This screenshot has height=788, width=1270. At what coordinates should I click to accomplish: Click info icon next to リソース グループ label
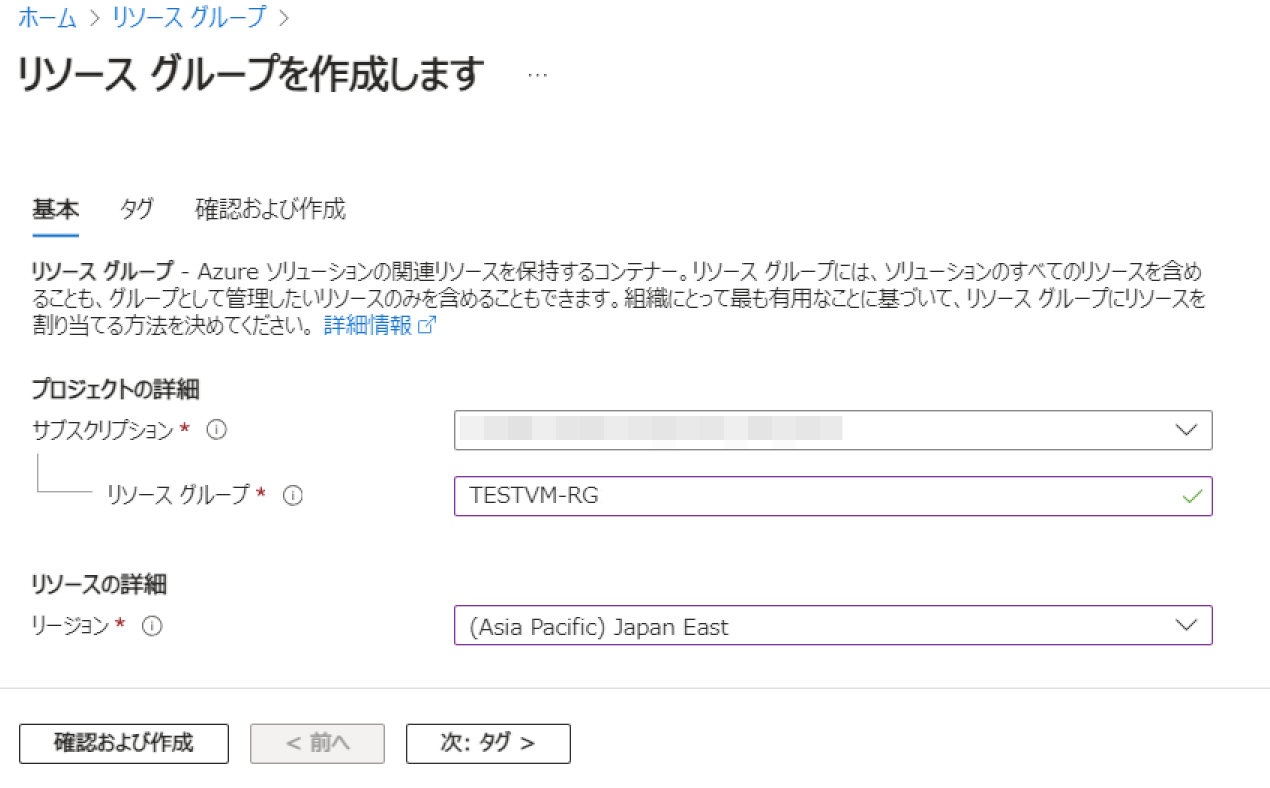(292, 495)
